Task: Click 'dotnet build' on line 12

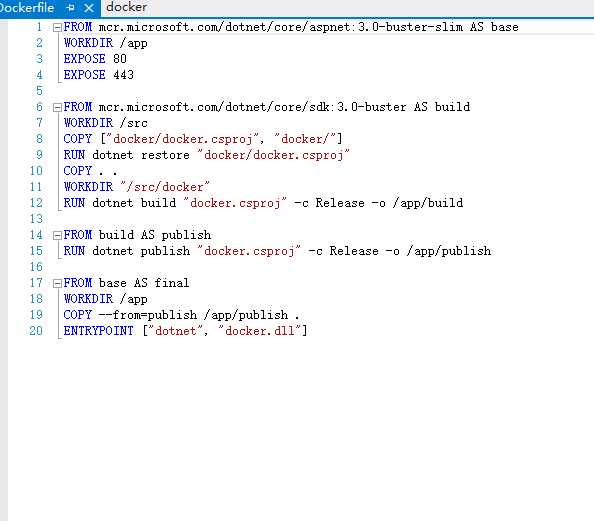Action: (134, 203)
